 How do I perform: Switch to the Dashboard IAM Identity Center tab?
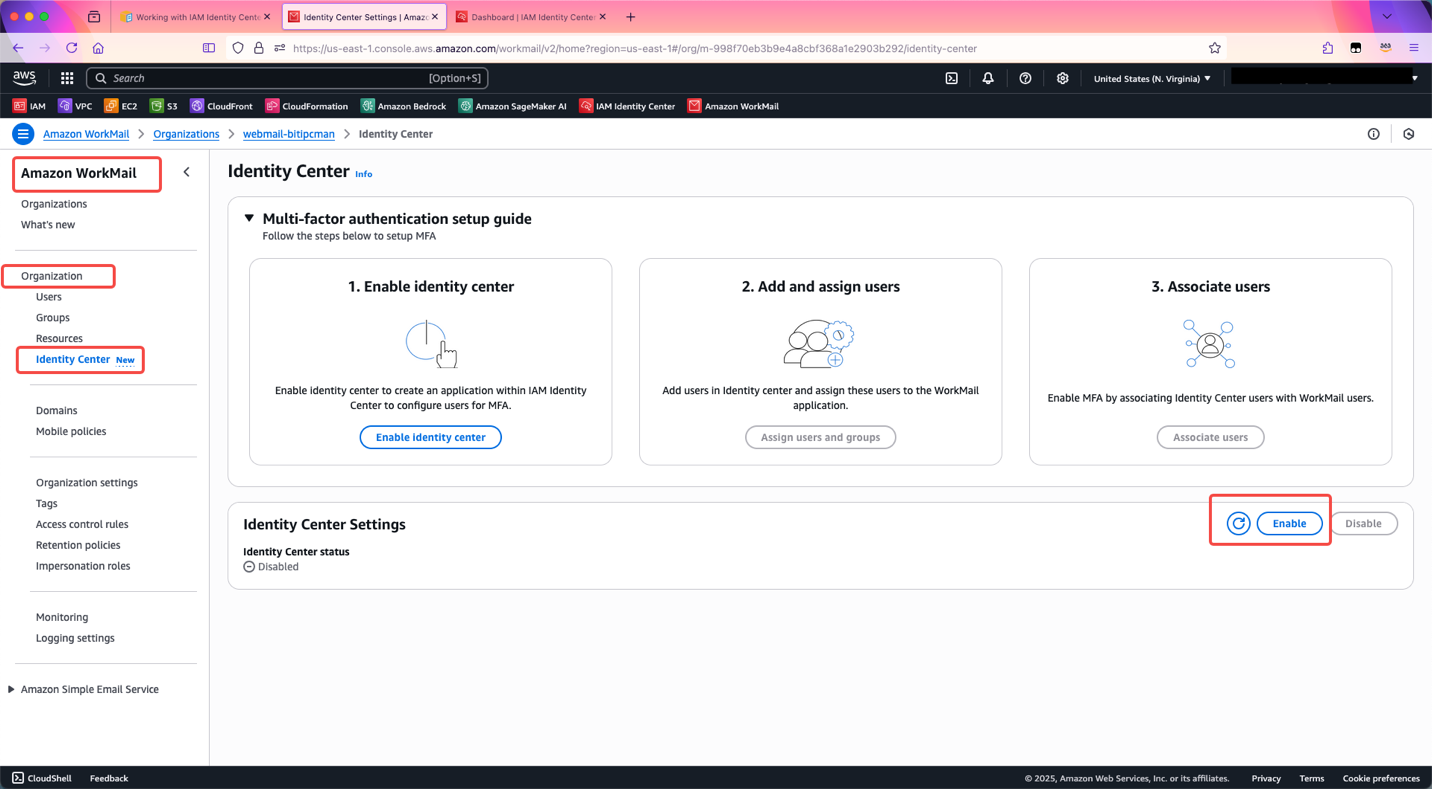[530, 17]
